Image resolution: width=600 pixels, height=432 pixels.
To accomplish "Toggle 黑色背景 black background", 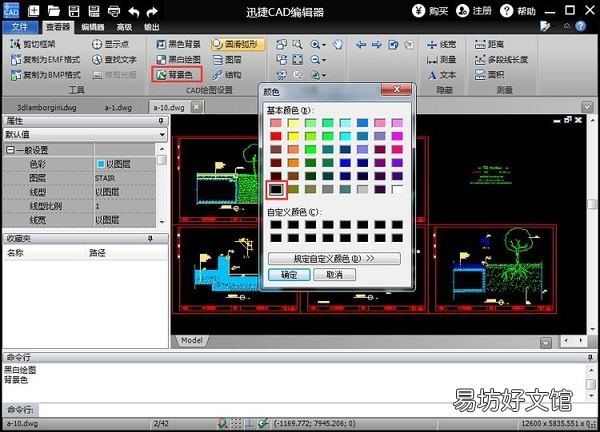I will click(178, 44).
